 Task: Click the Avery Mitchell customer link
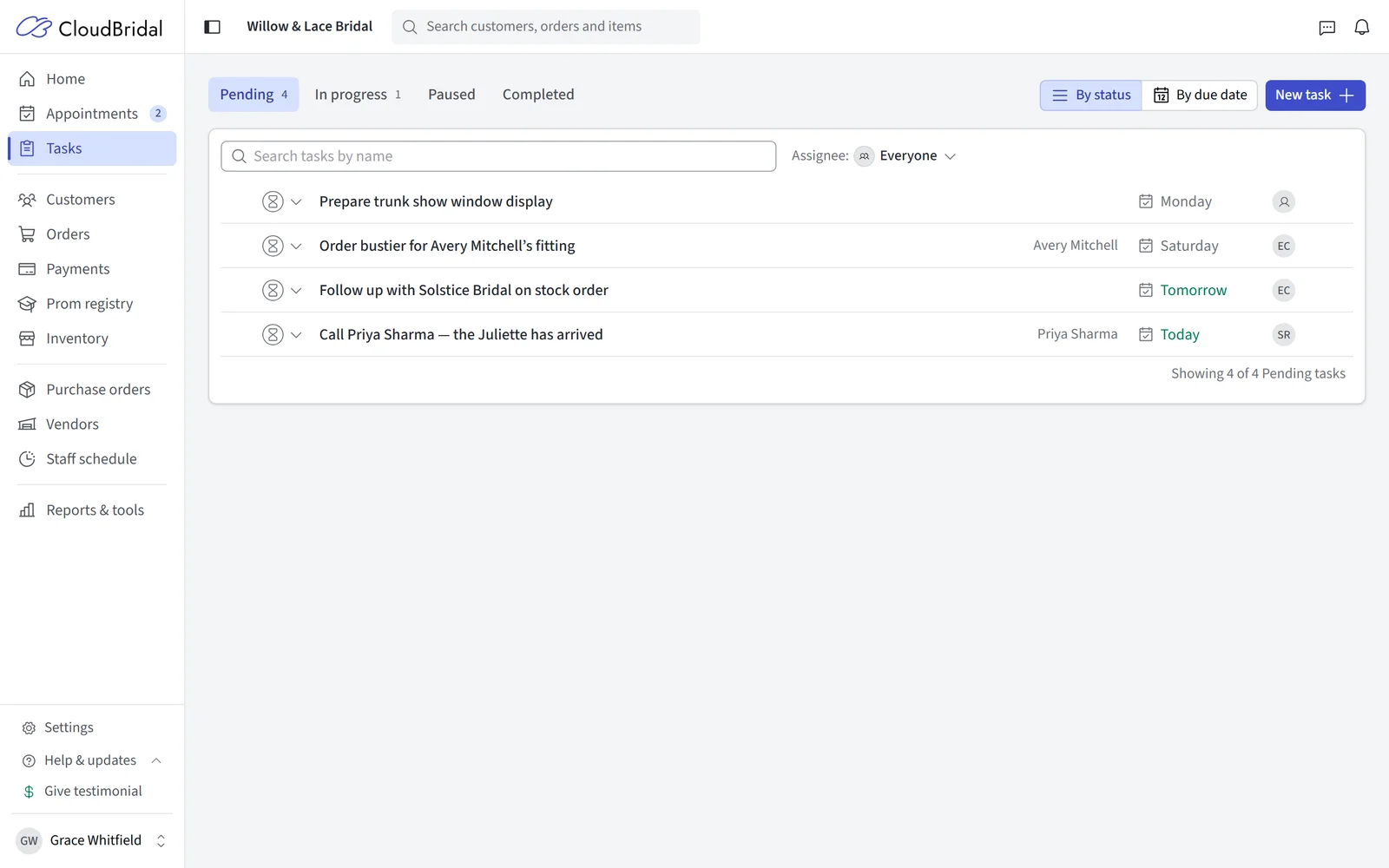[1075, 246]
